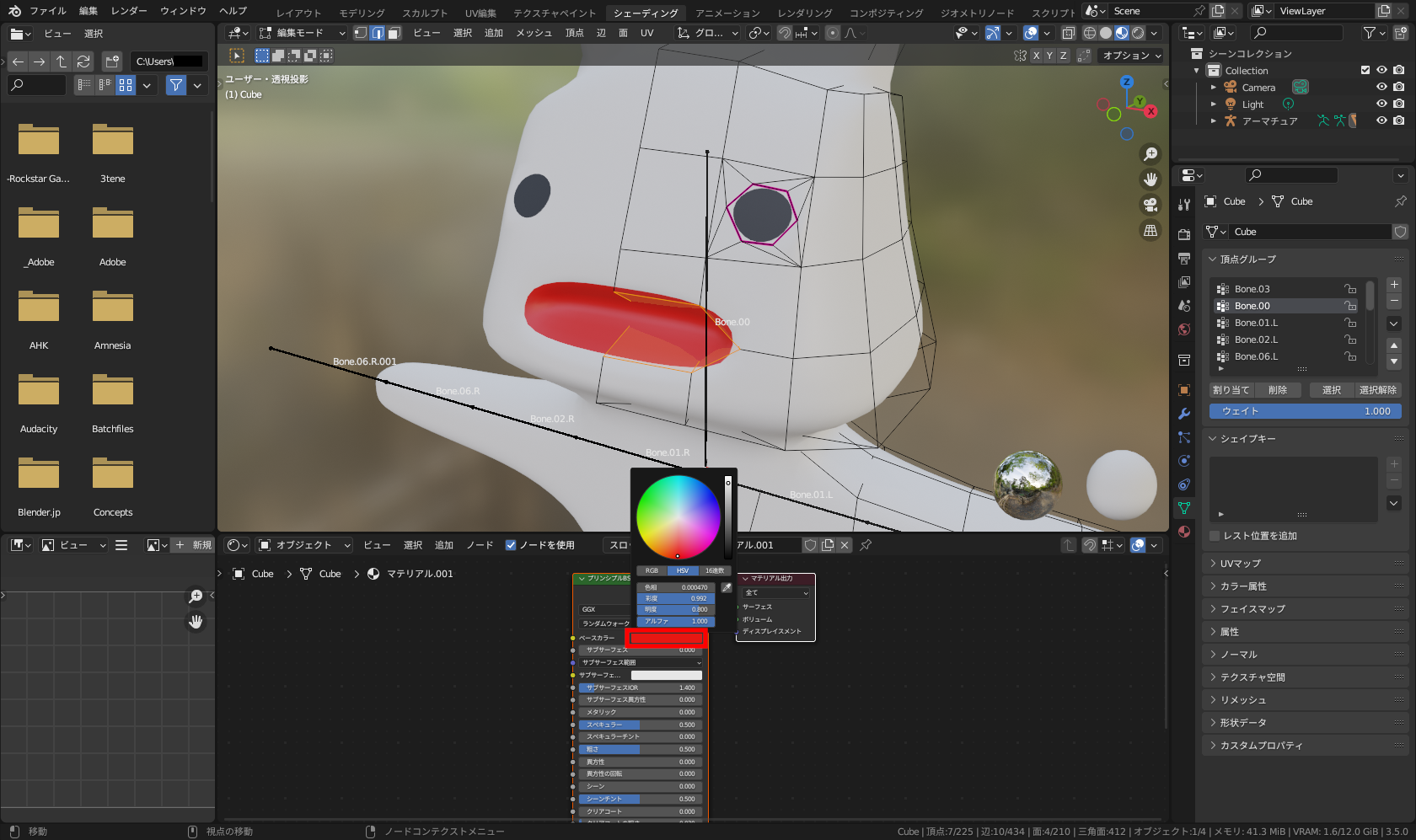Image resolution: width=1416 pixels, height=840 pixels.
Task: Open the オプション dropdown in viewport
Action: (x=1132, y=56)
